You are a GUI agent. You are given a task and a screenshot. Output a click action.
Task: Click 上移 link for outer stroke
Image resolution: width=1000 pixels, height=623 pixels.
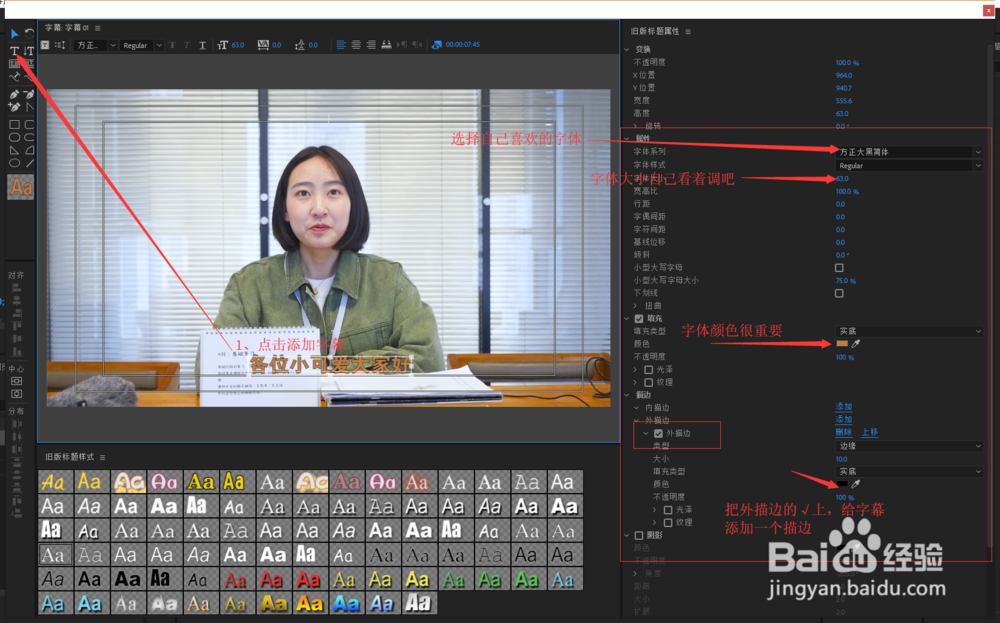pyautogui.click(x=869, y=432)
